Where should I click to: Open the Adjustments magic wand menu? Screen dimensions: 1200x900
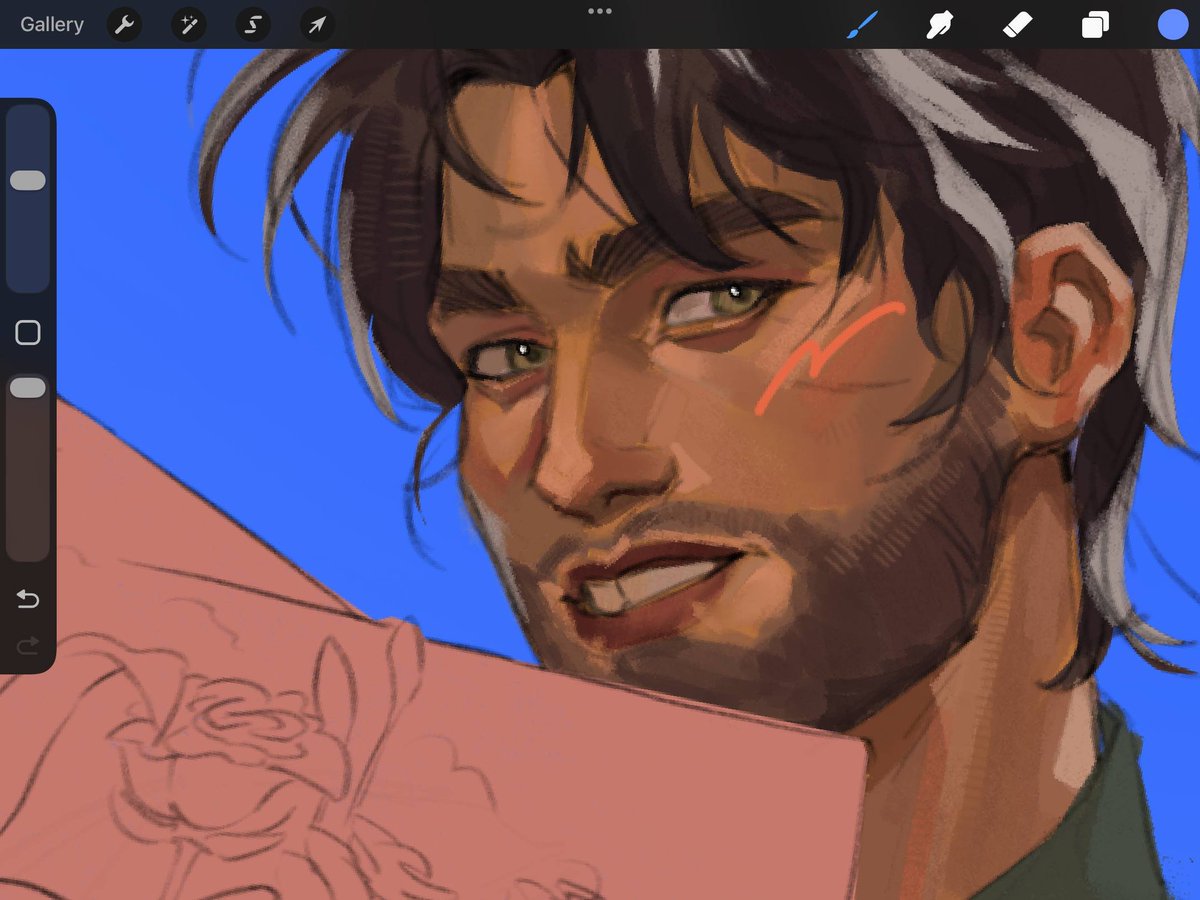click(x=188, y=24)
